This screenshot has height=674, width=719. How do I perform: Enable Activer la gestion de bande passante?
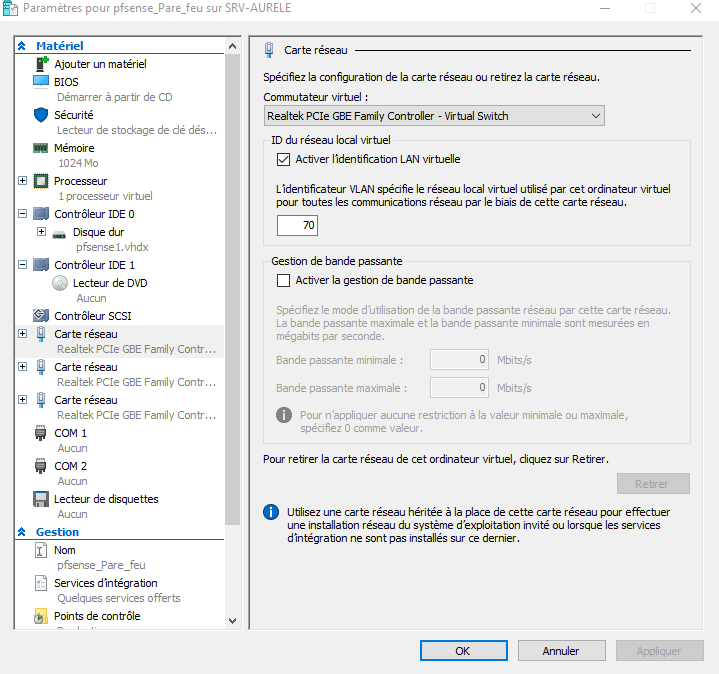[282, 281]
